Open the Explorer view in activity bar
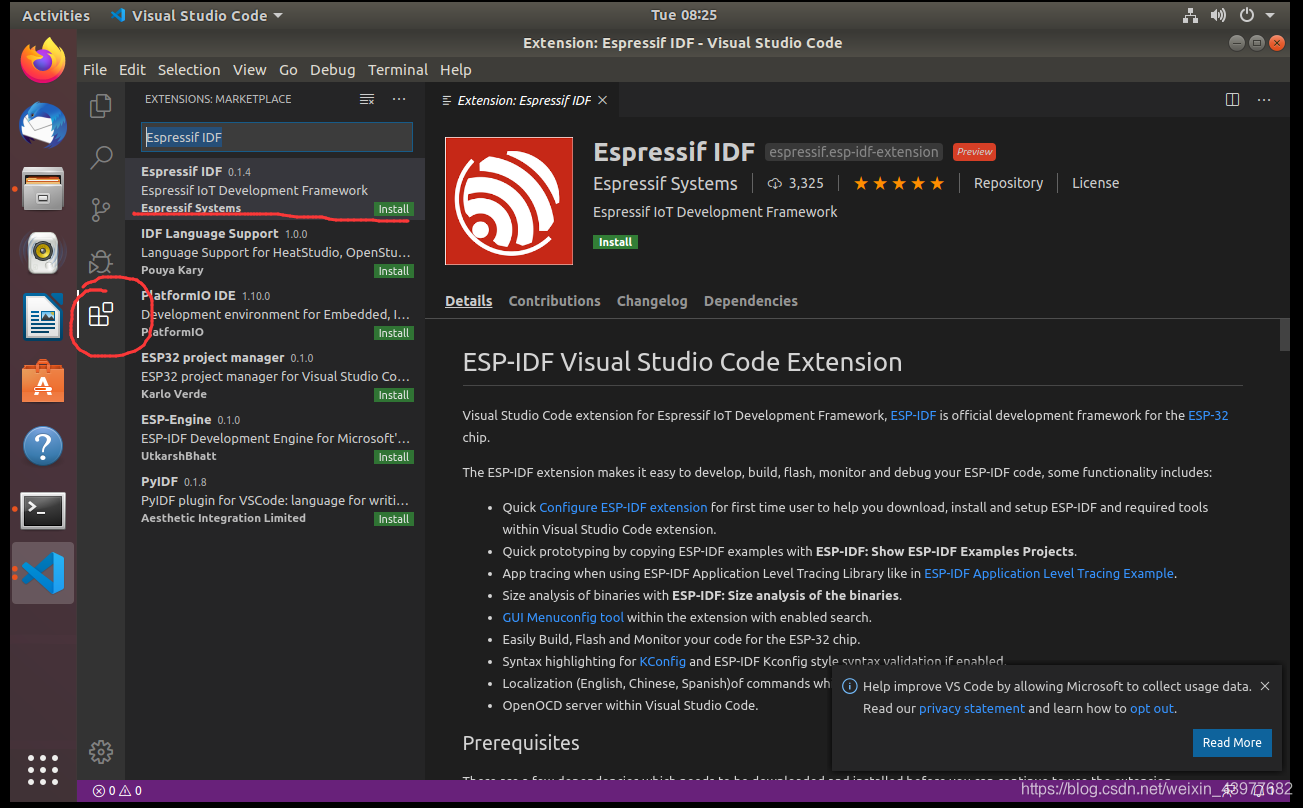 coord(101,105)
